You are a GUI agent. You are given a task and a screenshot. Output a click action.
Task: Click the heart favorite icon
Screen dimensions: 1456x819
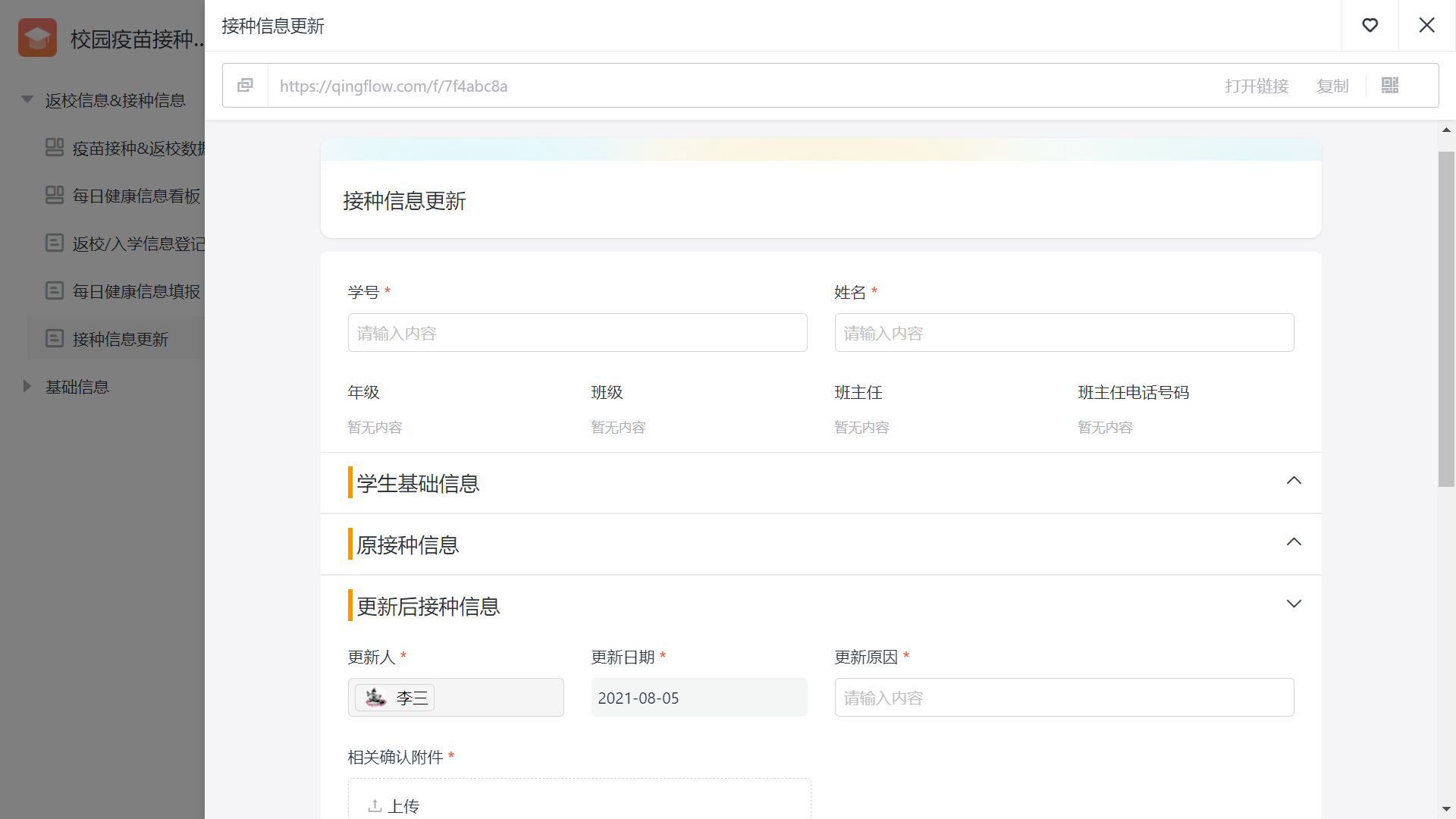click(x=1370, y=26)
